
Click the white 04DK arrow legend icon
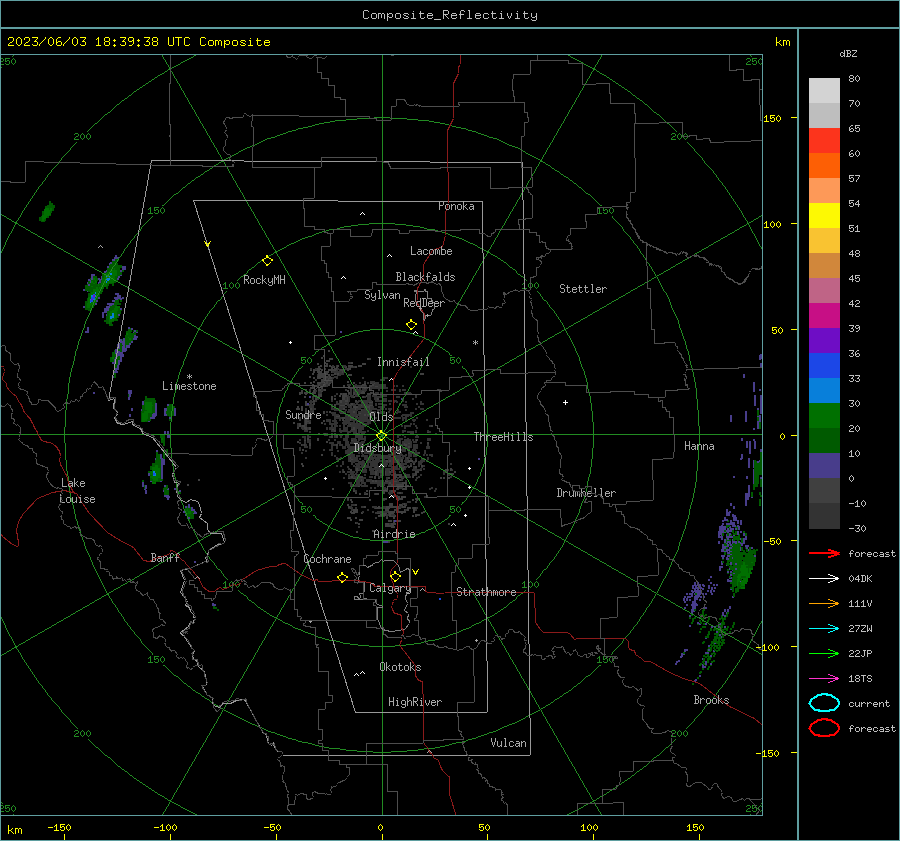coord(824,578)
